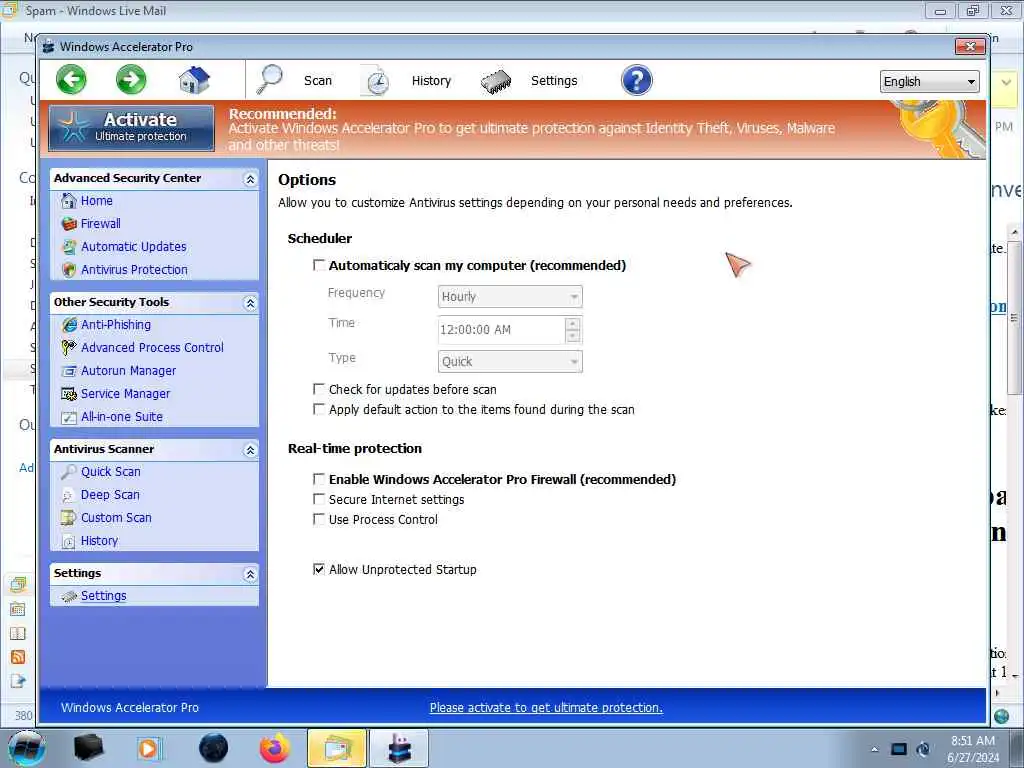
Task: Click the green back arrow icon
Action: (71, 80)
